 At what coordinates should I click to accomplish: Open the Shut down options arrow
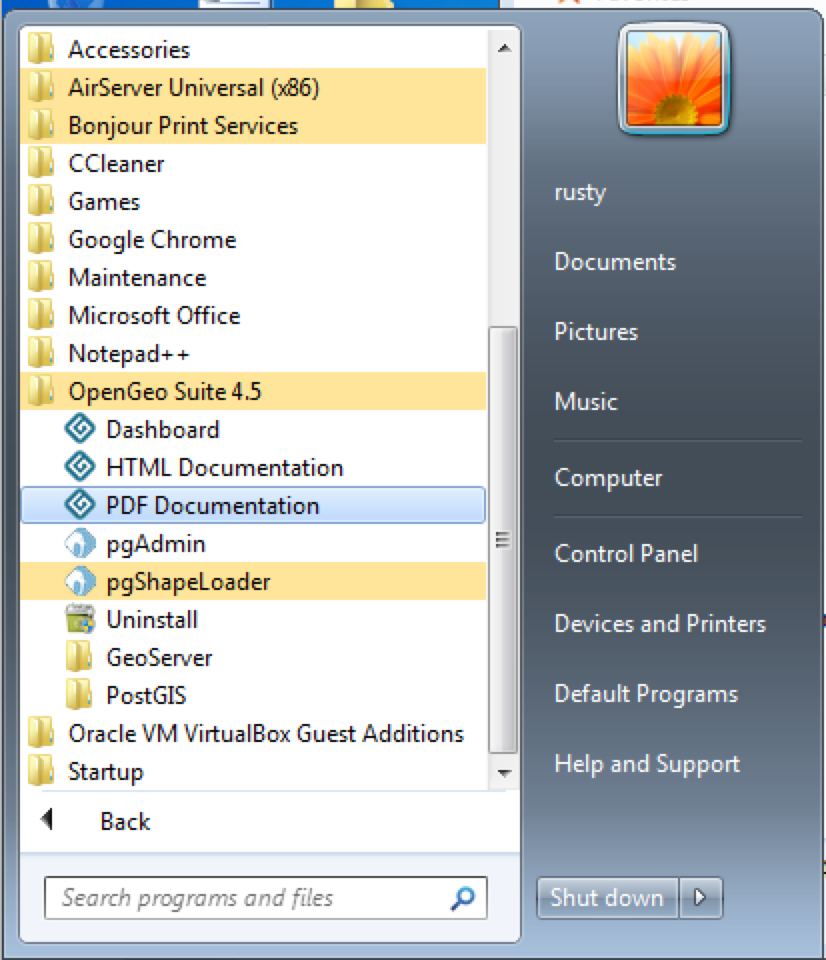coord(700,898)
